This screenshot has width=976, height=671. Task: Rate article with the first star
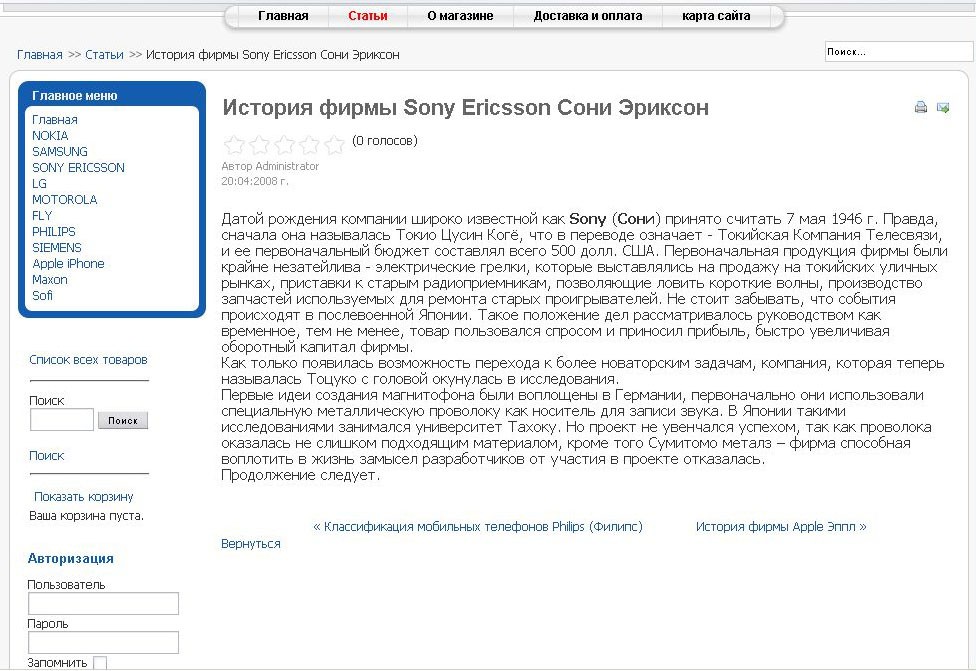click(234, 144)
